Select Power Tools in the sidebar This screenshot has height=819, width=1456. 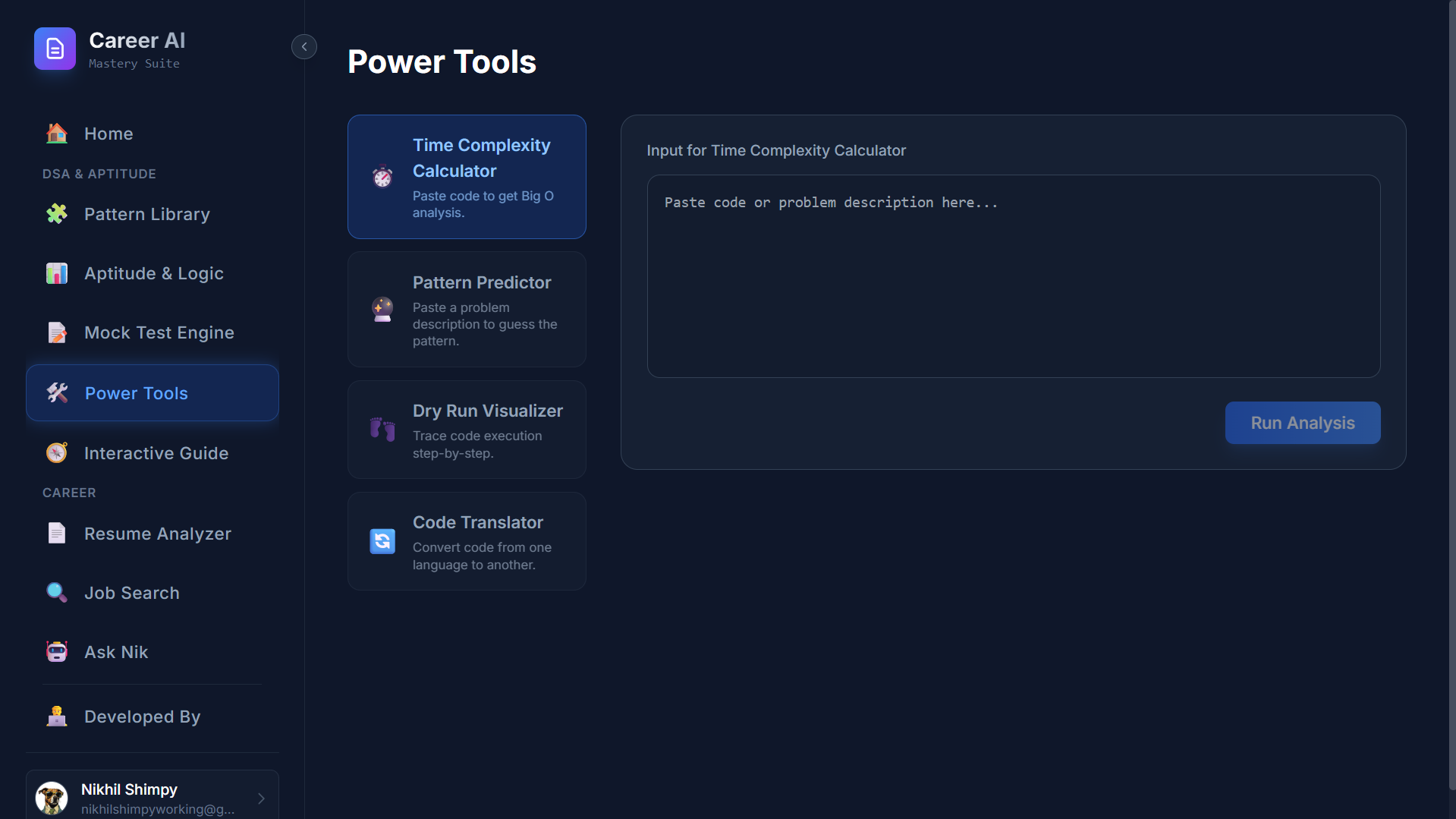click(x=153, y=393)
